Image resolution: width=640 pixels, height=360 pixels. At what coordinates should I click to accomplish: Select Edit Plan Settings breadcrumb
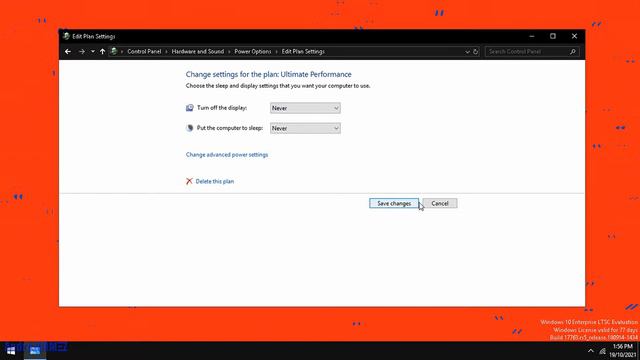[303, 51]
